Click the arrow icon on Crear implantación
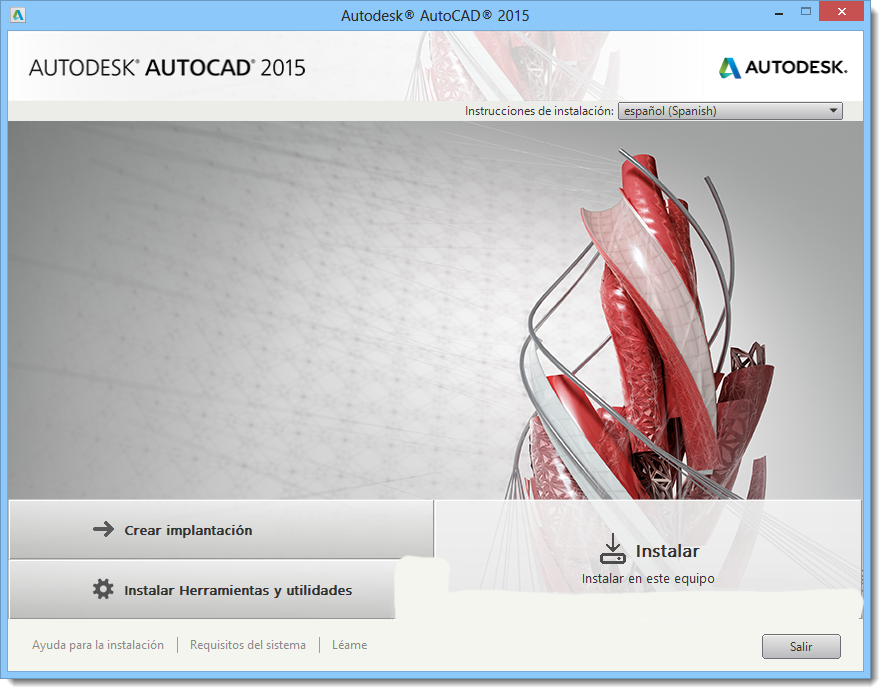 (x=105, y=530)
